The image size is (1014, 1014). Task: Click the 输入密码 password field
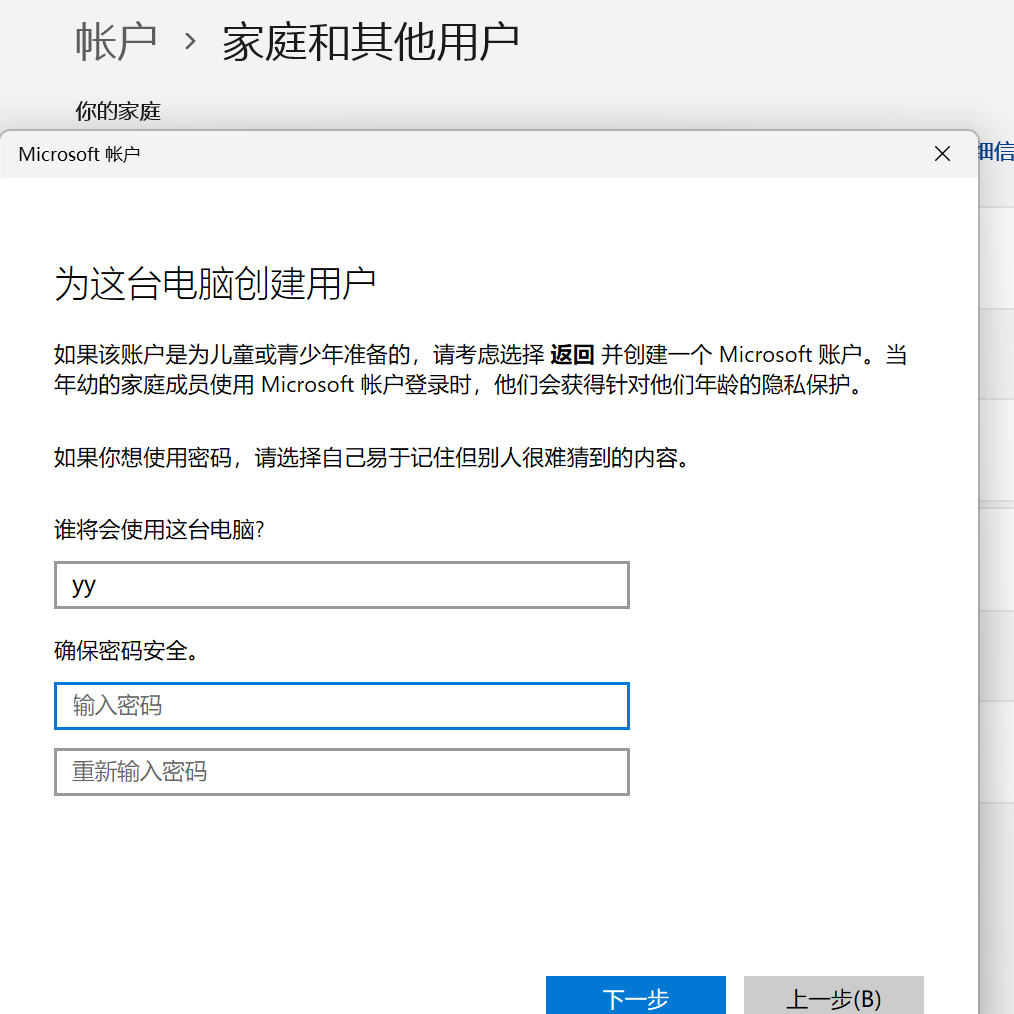(341, 706)
